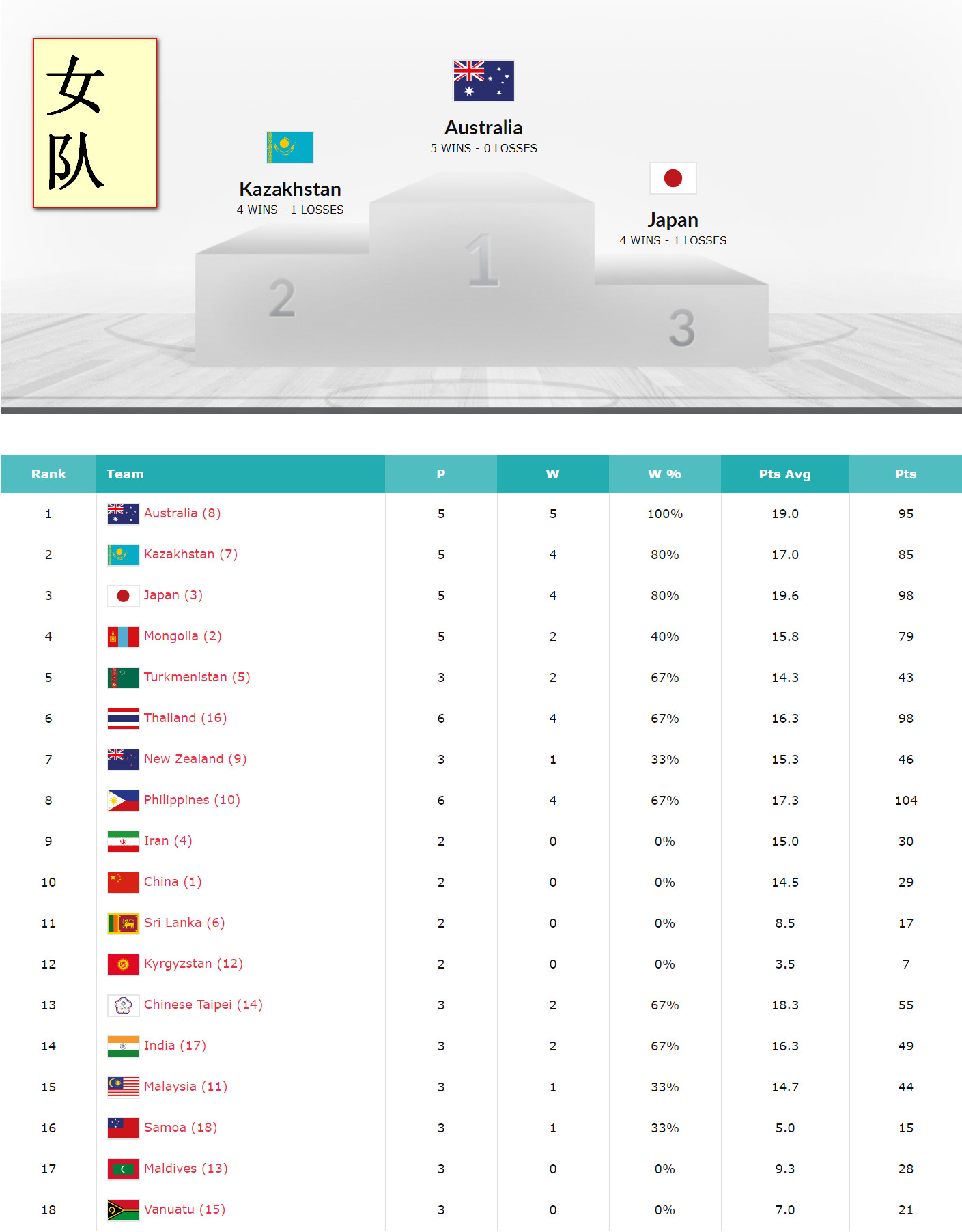Click the Rank column header
Screen dimensions: 962x1232
[48, 474]
